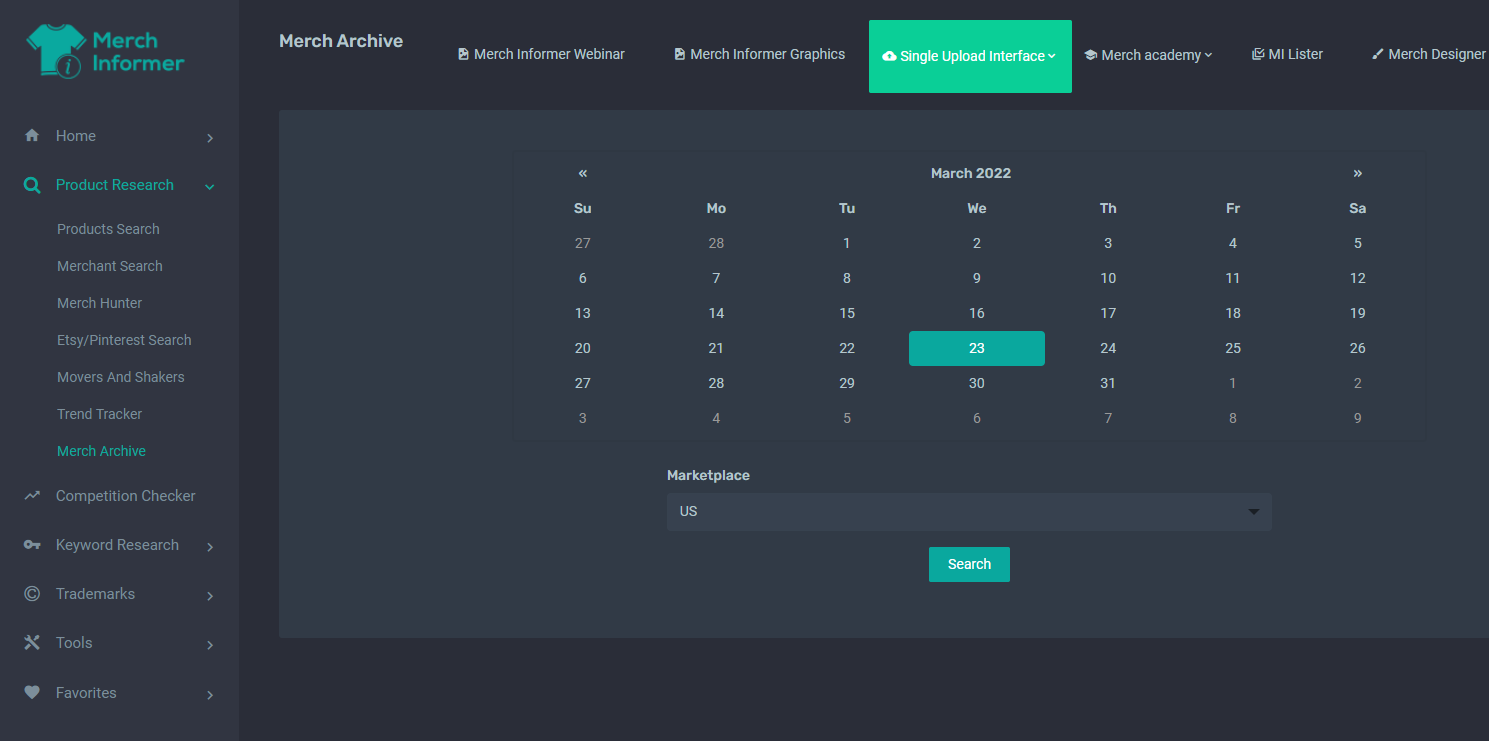The image size is (1489, 741).
Task: Select Merch Archive in sidebar
Action: pos(102,451)
